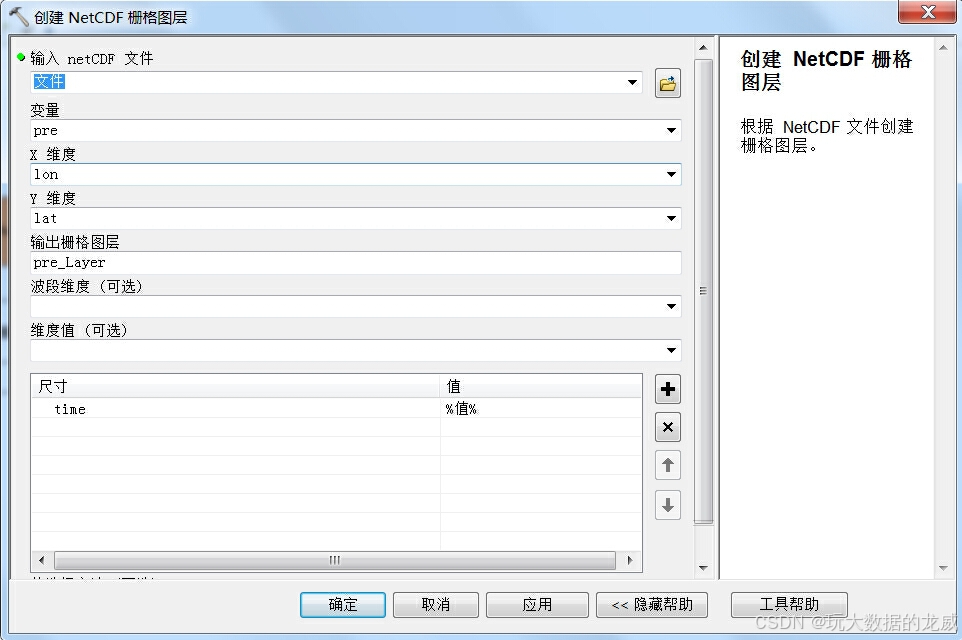Move dimension entry up with arrow icon

667,465
